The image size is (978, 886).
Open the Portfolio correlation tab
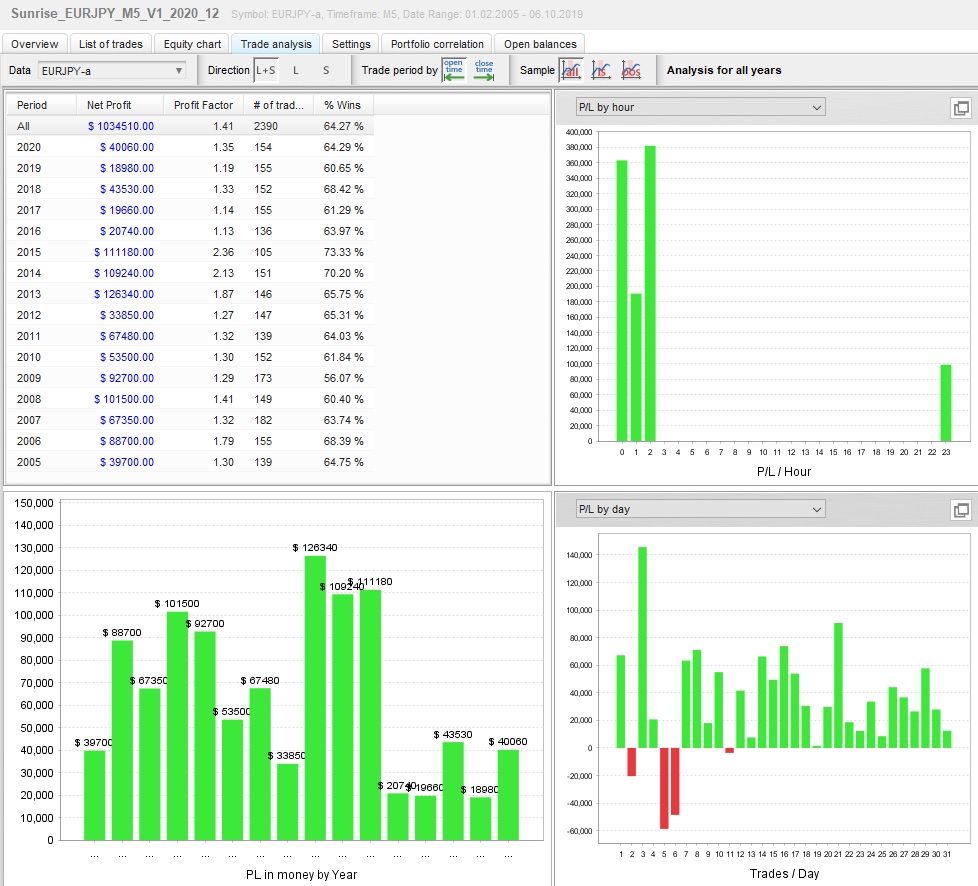coord(438,44)
